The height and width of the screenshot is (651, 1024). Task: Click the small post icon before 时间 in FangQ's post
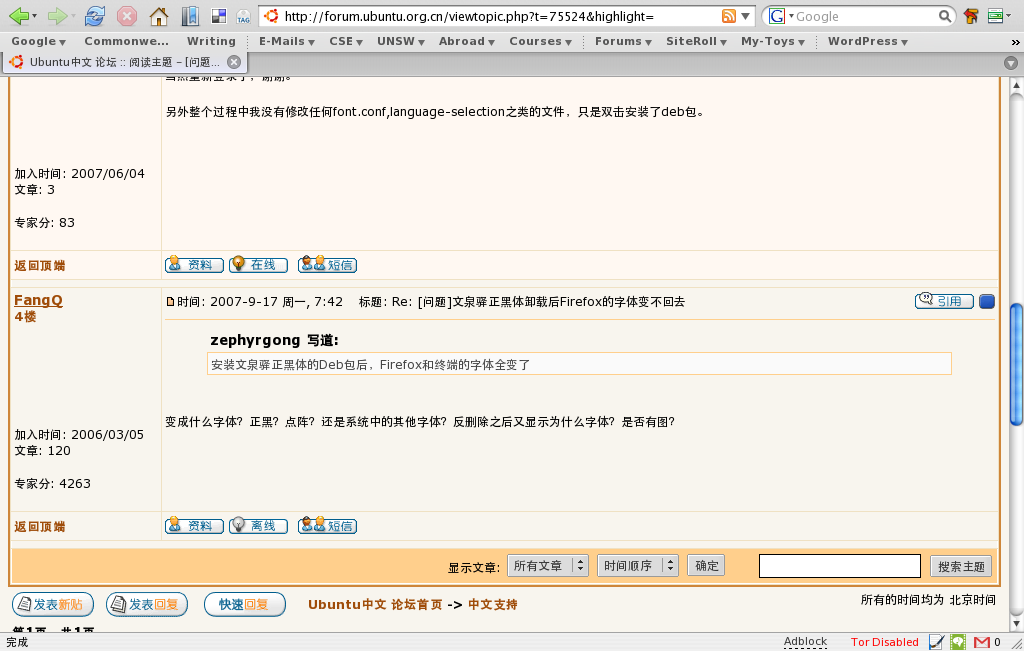(170, 302)
